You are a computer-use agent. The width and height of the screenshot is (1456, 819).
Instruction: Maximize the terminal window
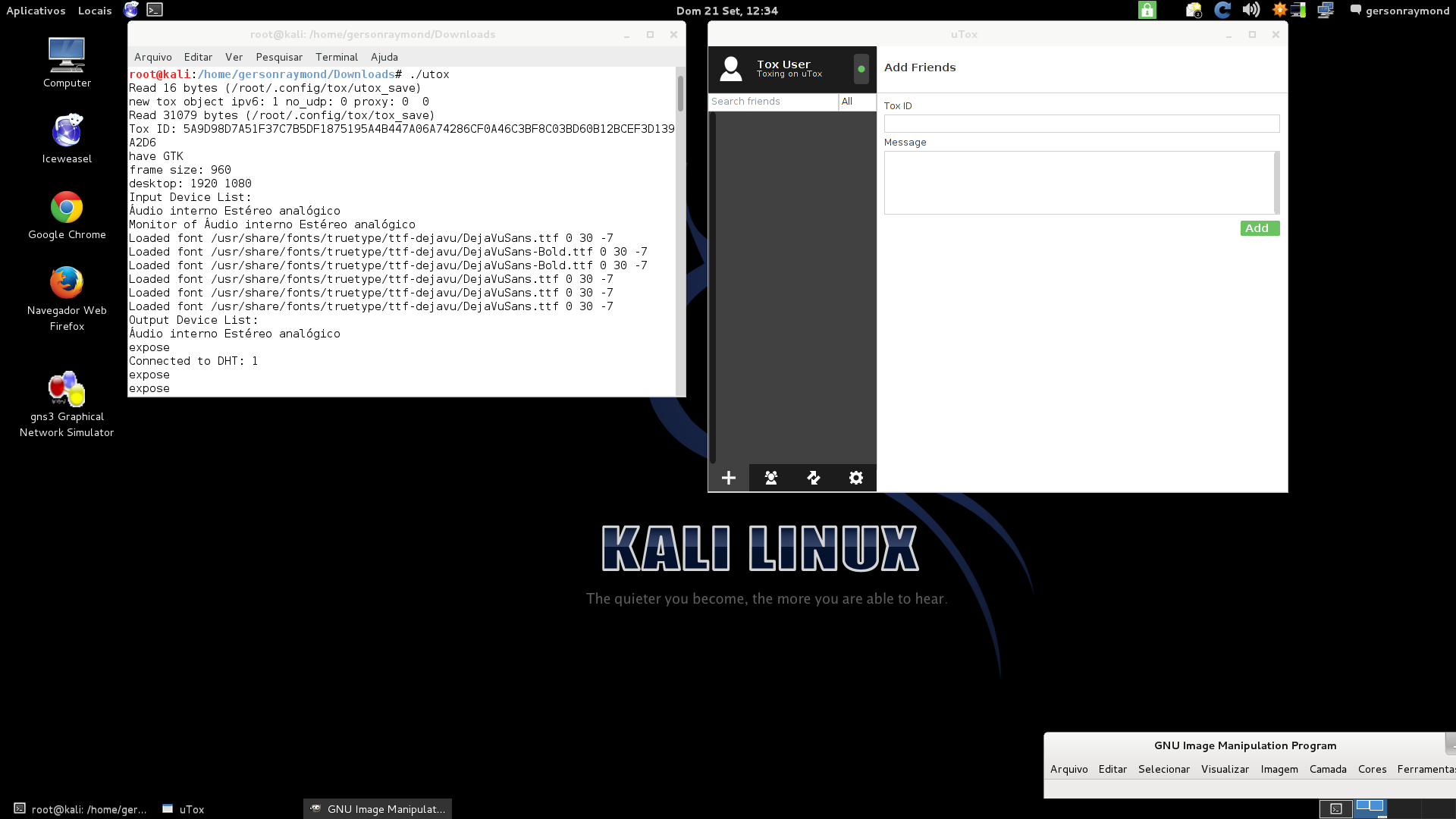click(650, 35)
